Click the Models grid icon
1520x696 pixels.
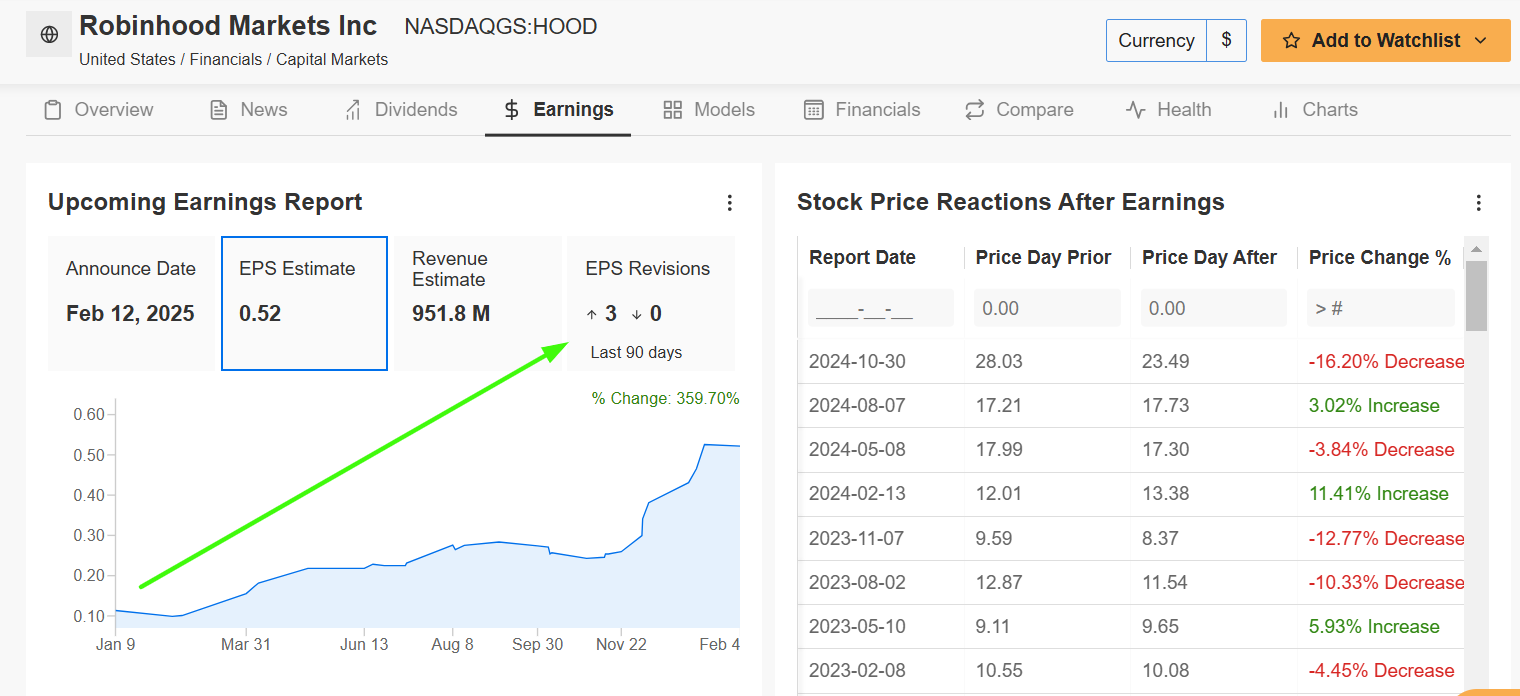pos(673,110)
